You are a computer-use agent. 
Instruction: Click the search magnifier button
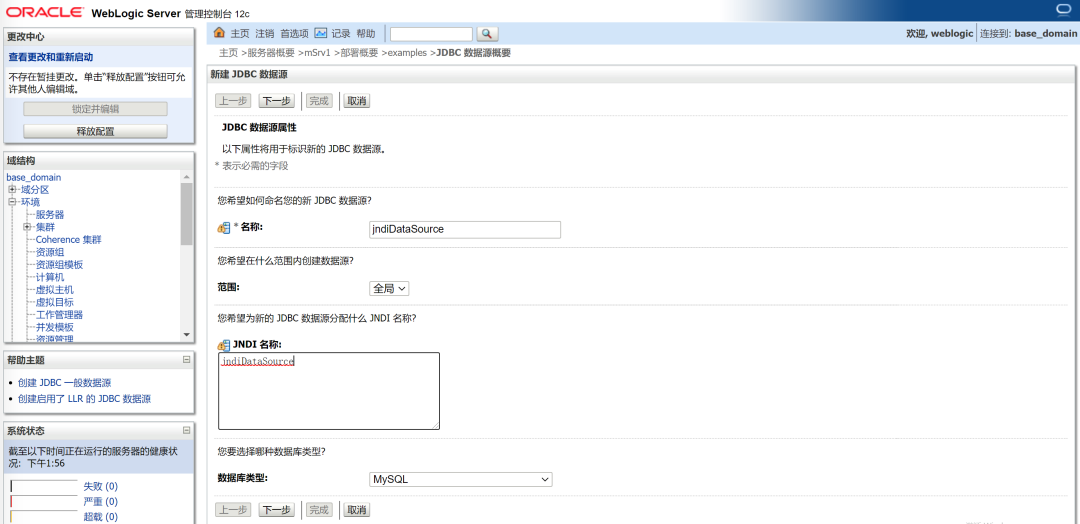(x=487, y=34)
